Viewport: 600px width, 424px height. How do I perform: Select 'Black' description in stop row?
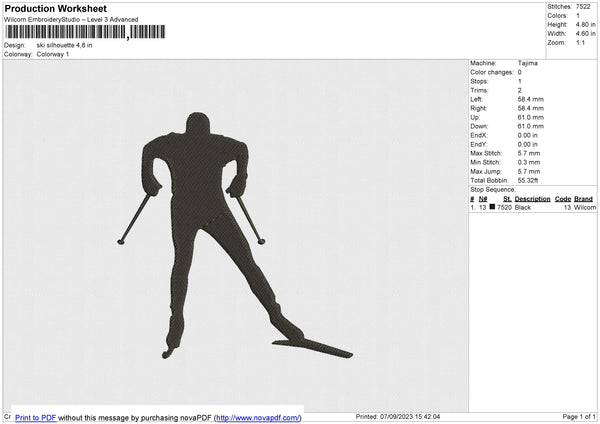point(523,207)
